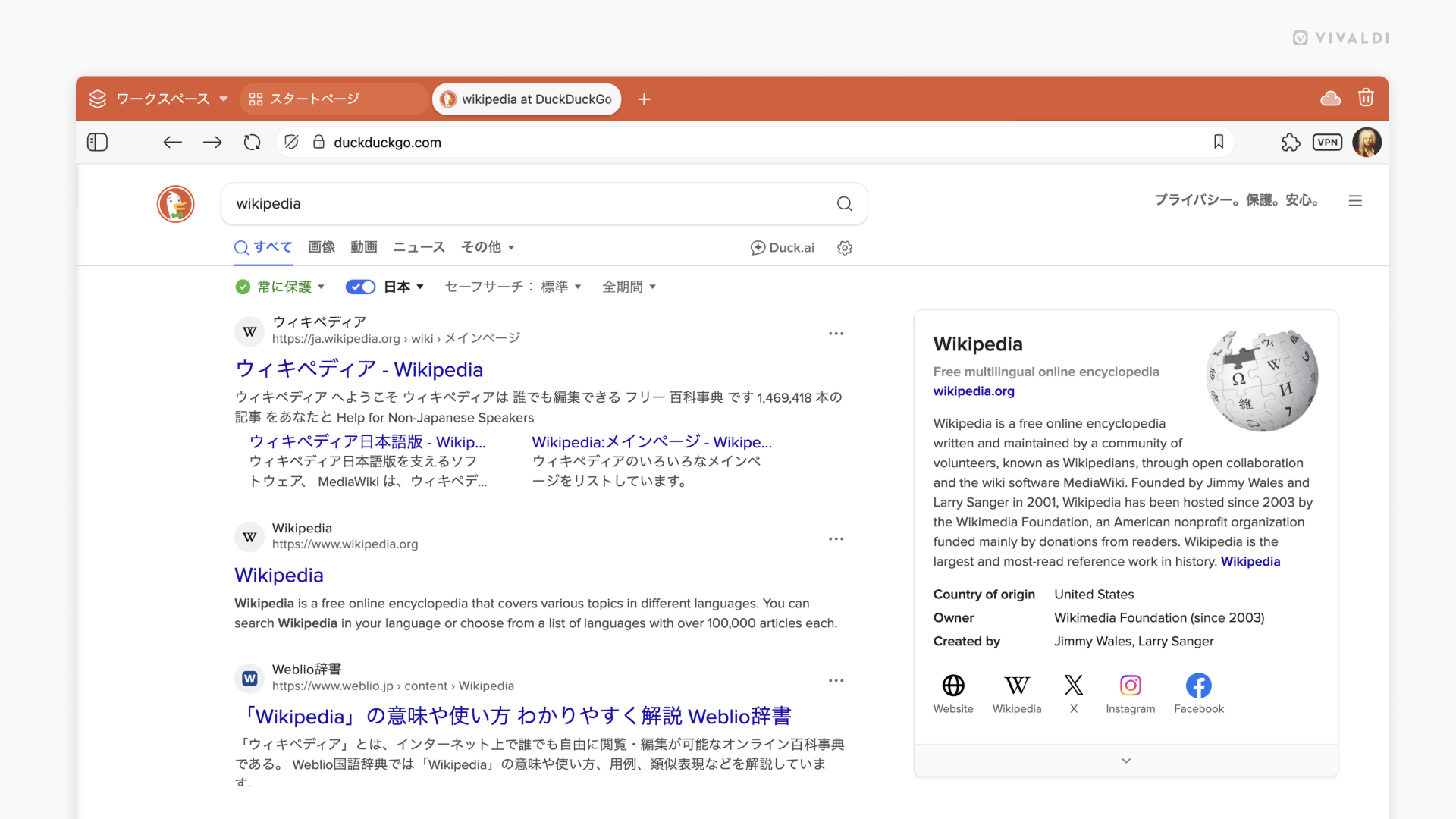Image resolution: width=1456 pixels, height=819 pixels.
Task: Click the DuckDuckGo logo
Action: coord(176,204)
